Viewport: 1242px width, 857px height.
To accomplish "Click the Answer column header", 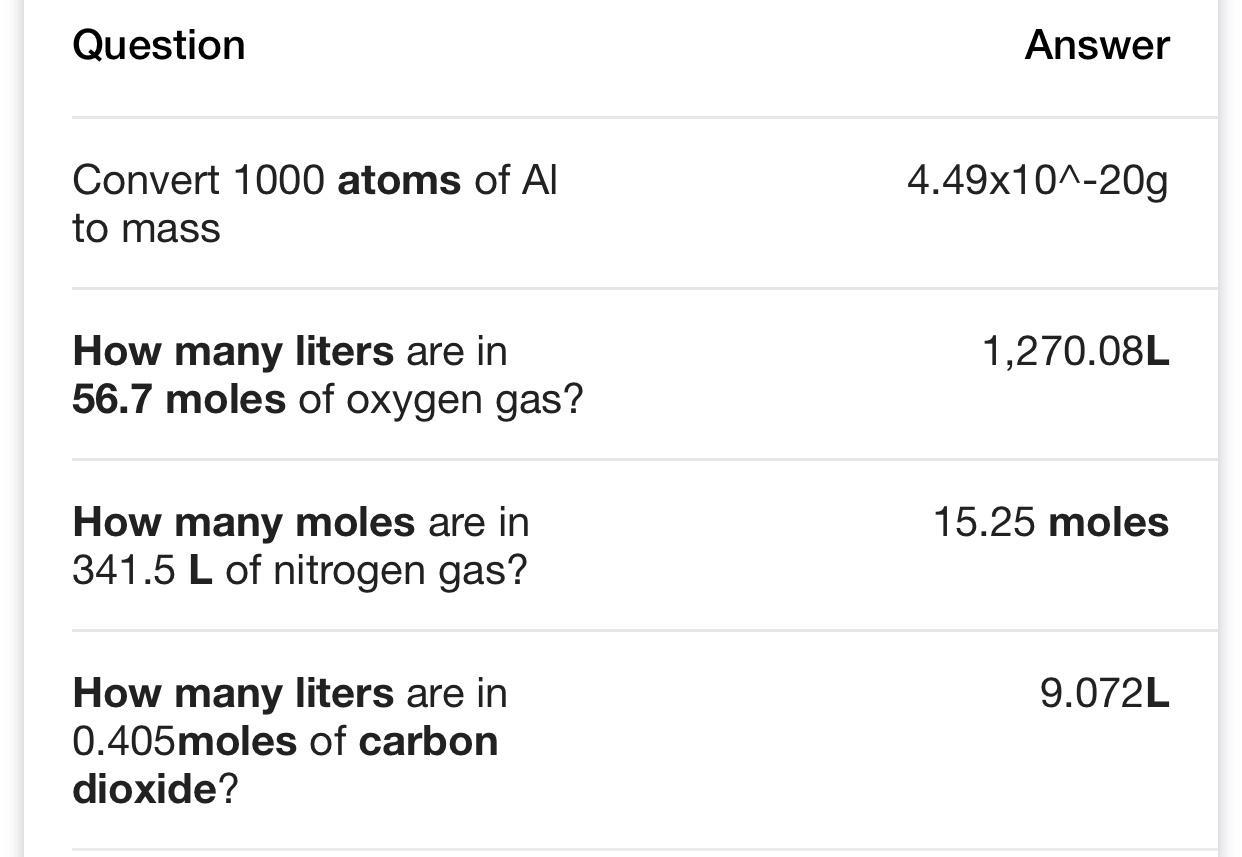I will [1097, 45].
